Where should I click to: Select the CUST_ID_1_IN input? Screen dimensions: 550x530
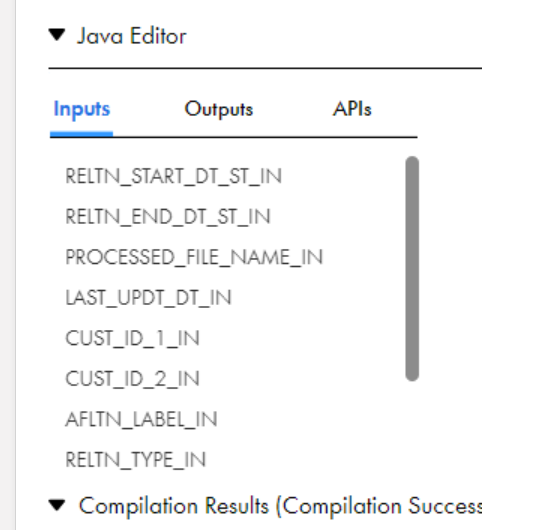[132, 338]
